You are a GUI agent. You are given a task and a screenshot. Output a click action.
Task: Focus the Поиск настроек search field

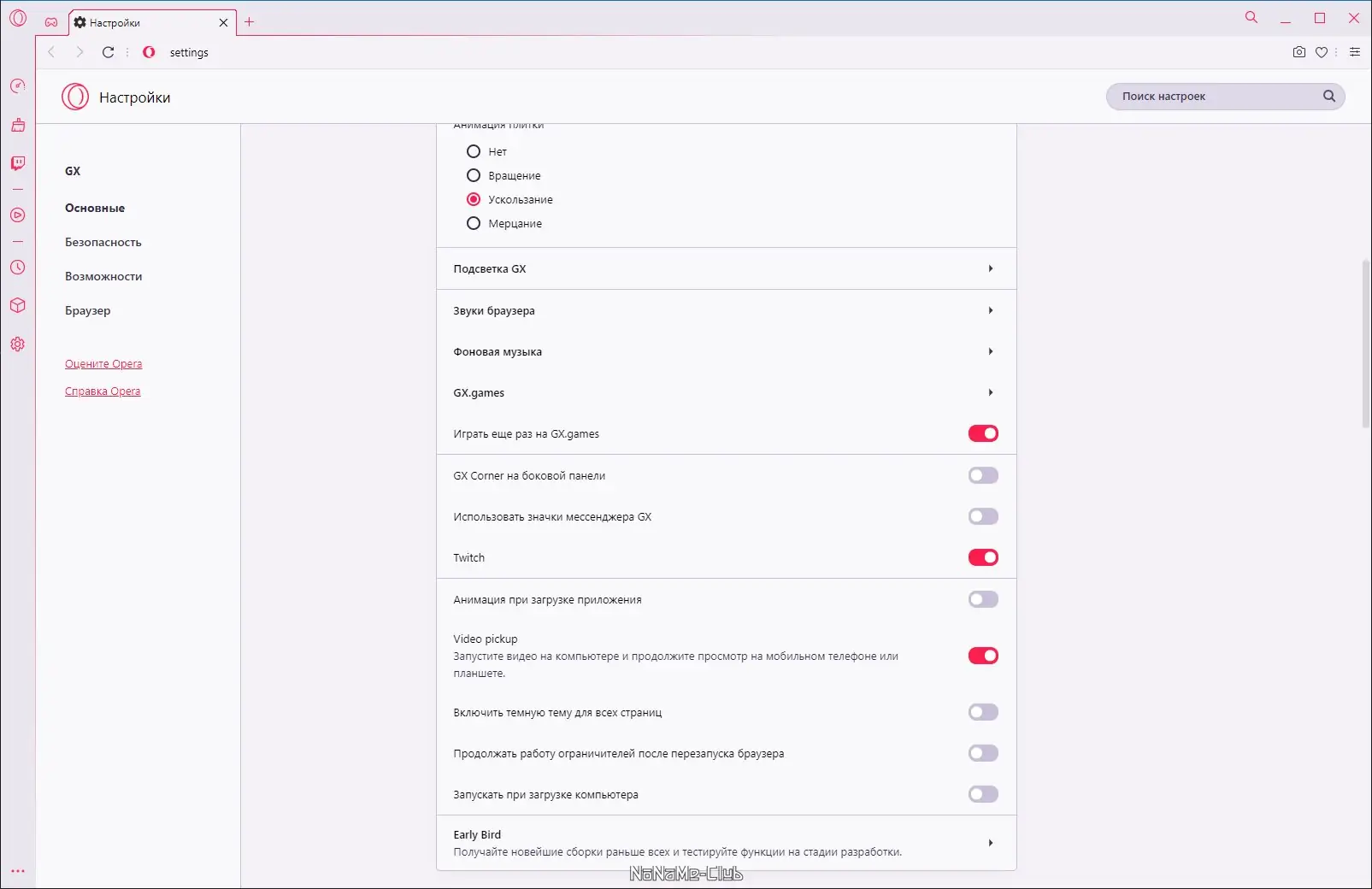(1225, 97)
